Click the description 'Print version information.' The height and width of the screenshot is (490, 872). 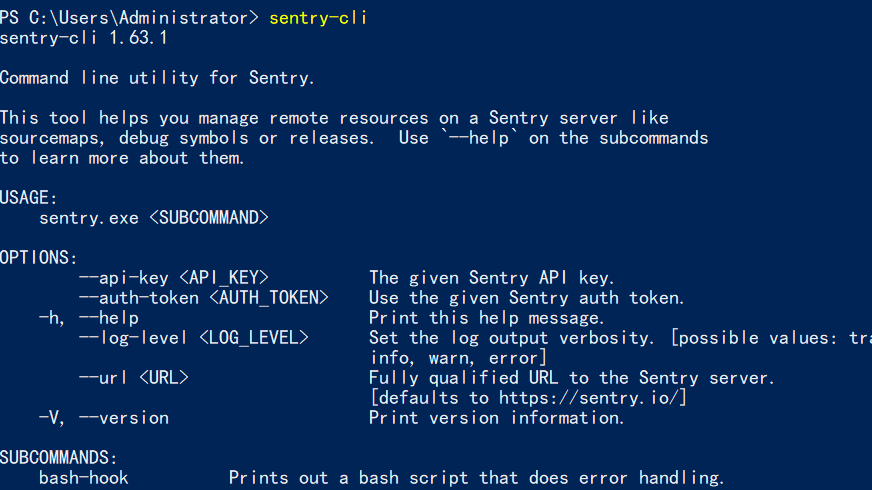[497, 418]
